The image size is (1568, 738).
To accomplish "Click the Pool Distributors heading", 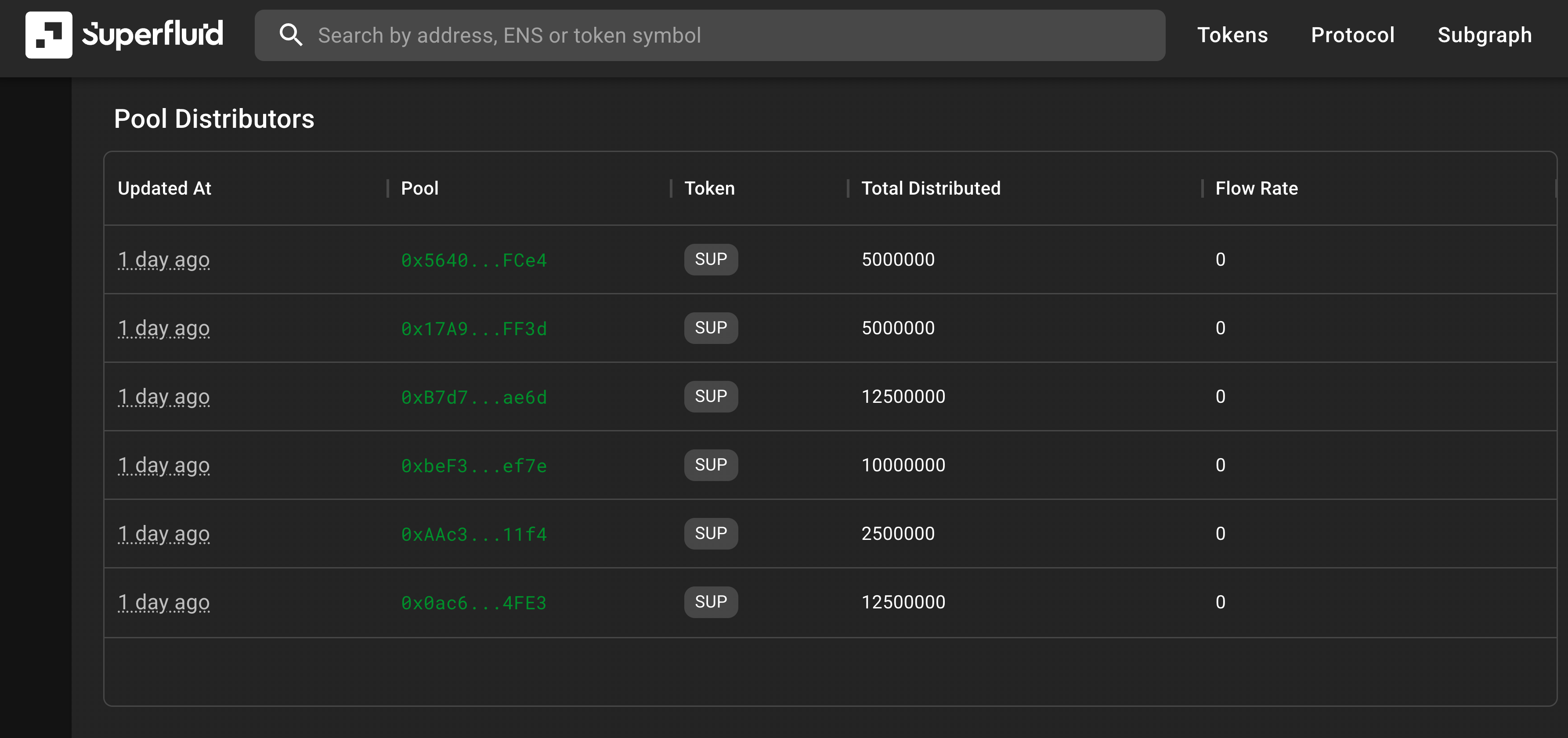I will [214, 119].
